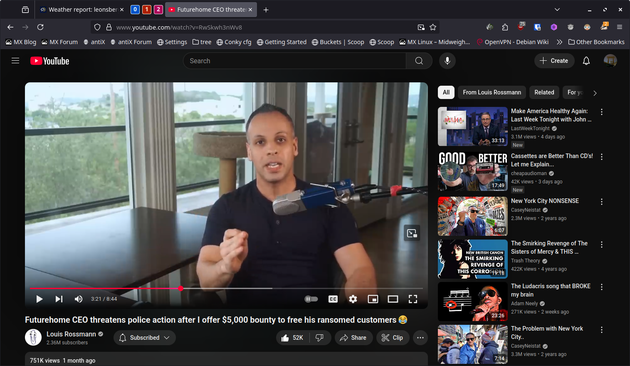
Task: Go to YouTube home via logo
Action: (50, 61)
